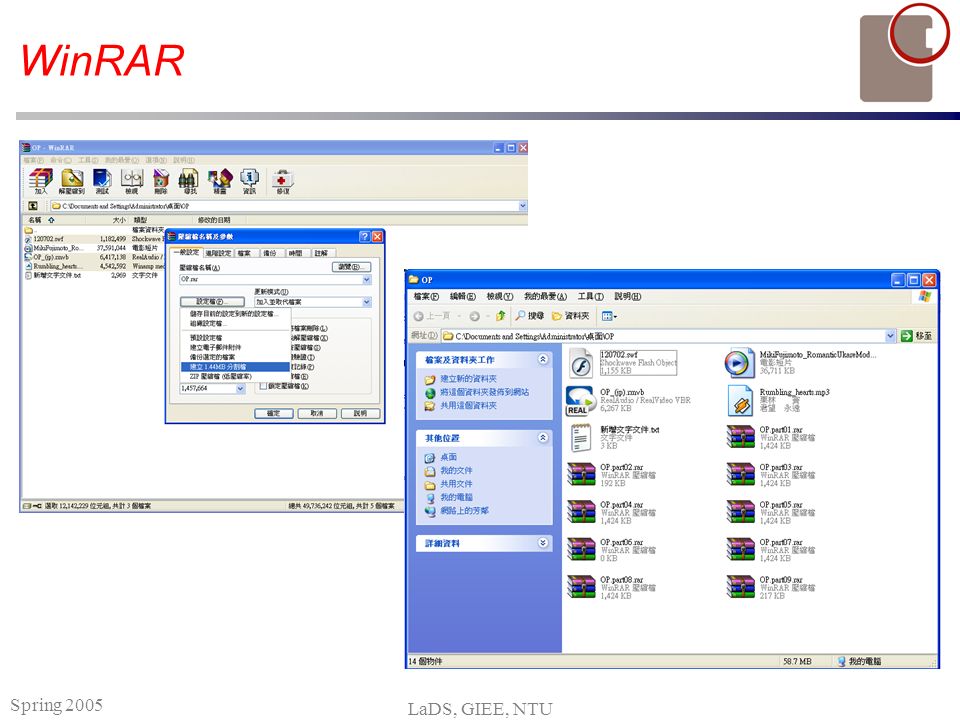Open the Explorer 工具(T) menu
Screen dimensions: 960x720
click(x=590, y=296)
